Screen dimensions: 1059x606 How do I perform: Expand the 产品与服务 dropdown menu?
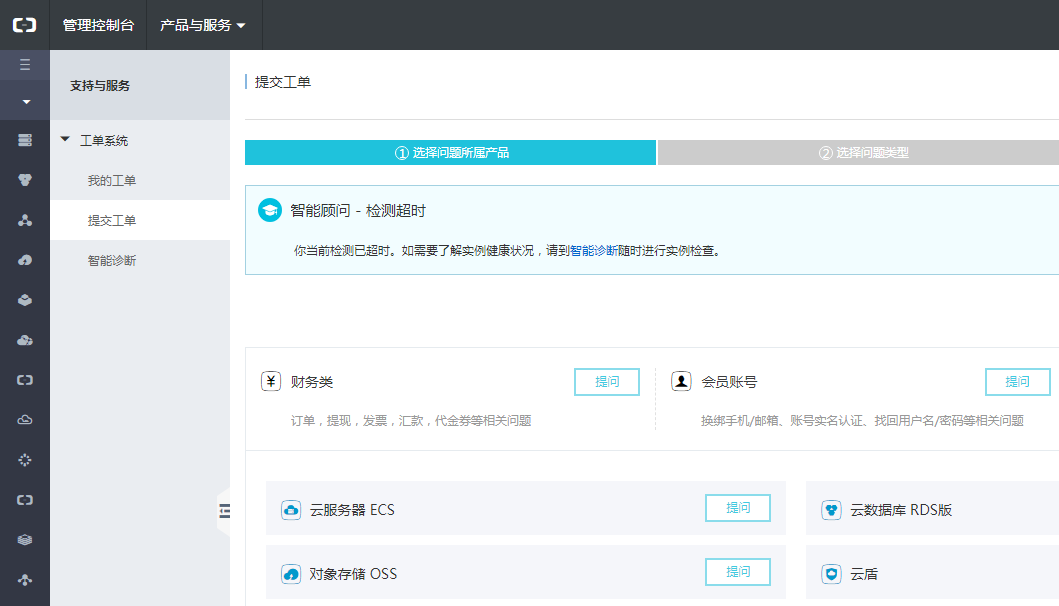click(203, 25)
